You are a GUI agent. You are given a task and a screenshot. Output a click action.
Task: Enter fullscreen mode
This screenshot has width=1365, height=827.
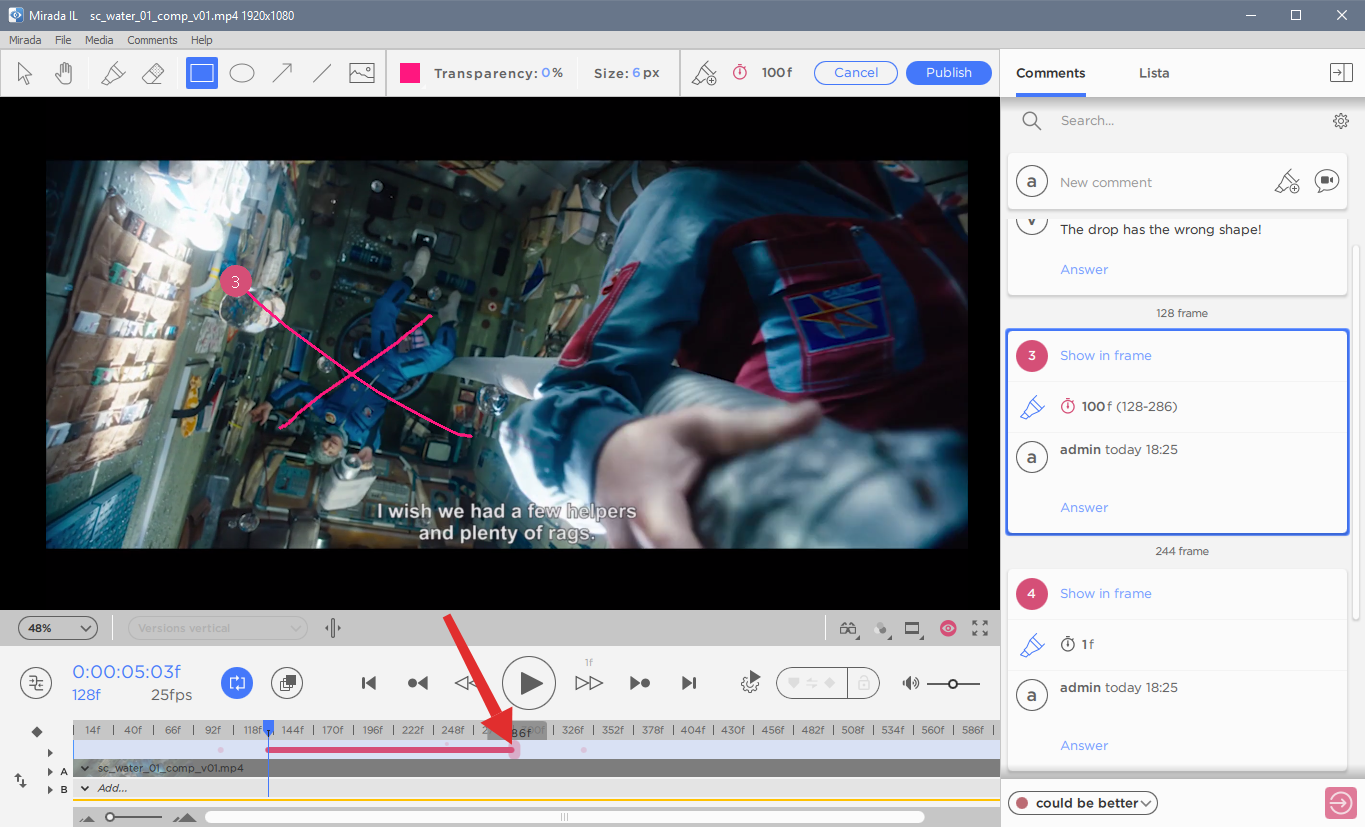980,628
